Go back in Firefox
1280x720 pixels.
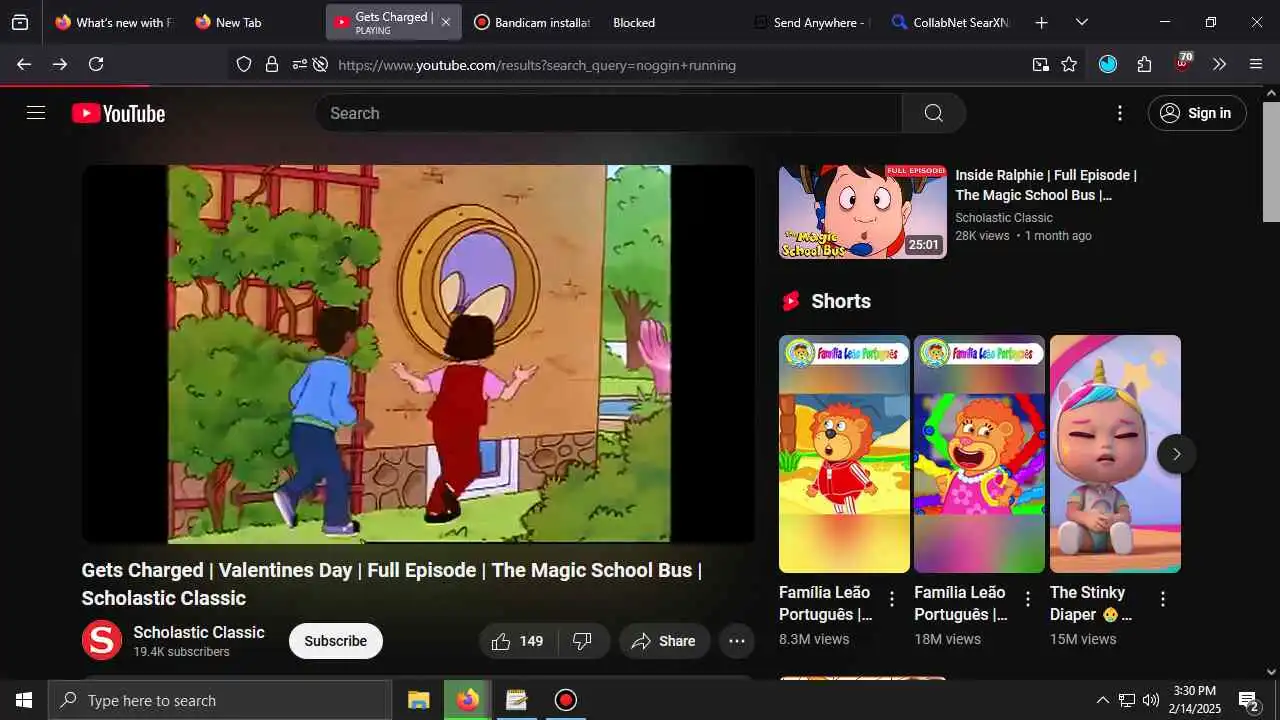coord(24,64)
